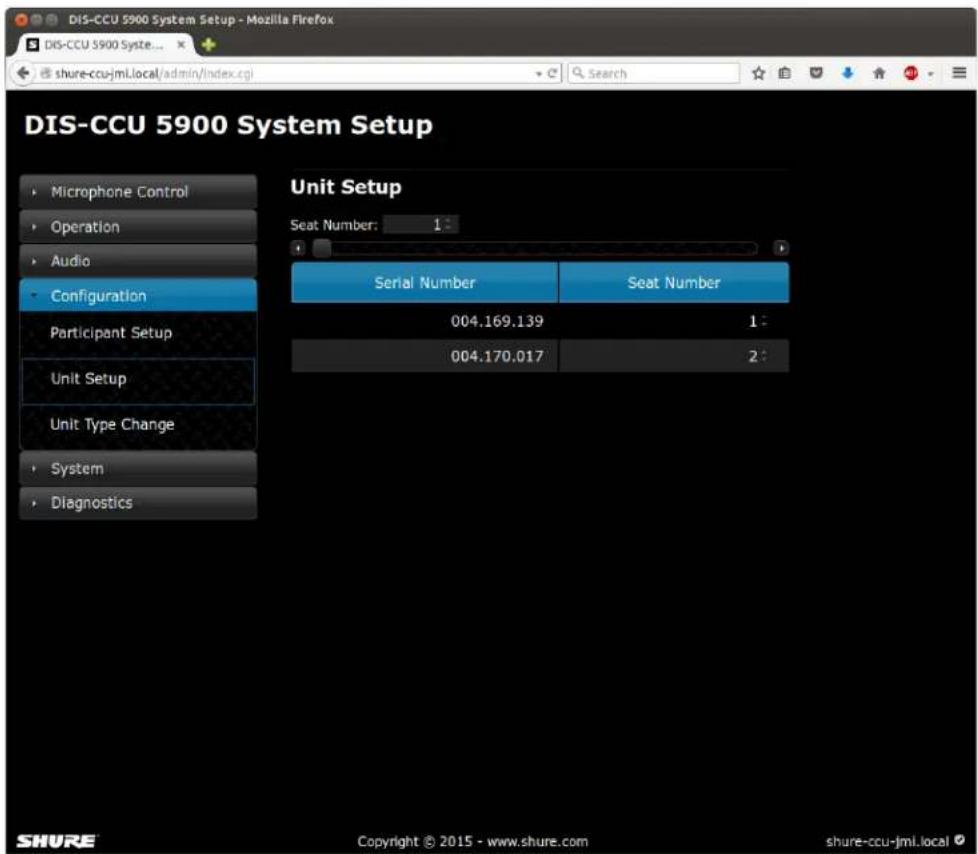Screen dimensions: 978x854
Task: Click the Serial Number column header
Action: pyautogui.click(x=425, y=283)
